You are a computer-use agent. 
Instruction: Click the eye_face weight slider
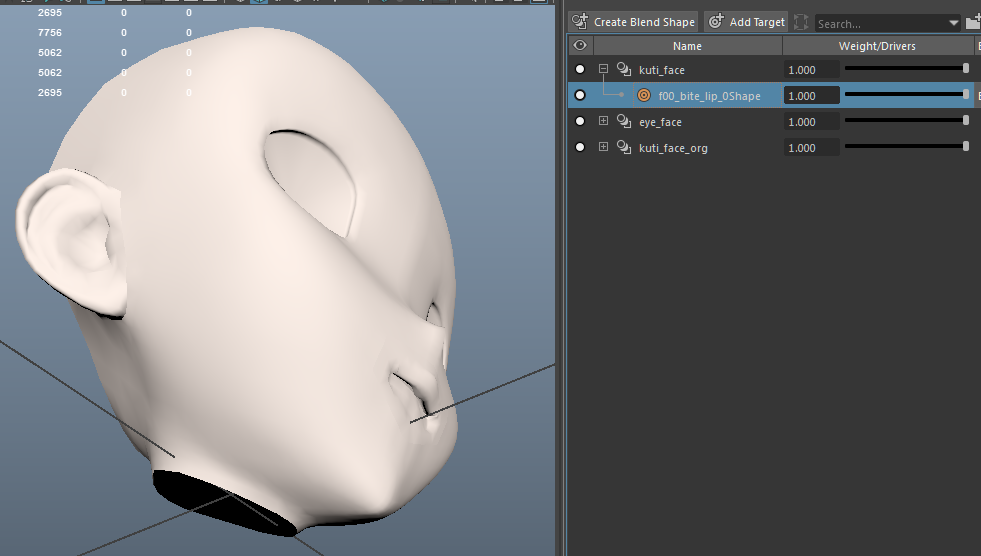point(907,120)
